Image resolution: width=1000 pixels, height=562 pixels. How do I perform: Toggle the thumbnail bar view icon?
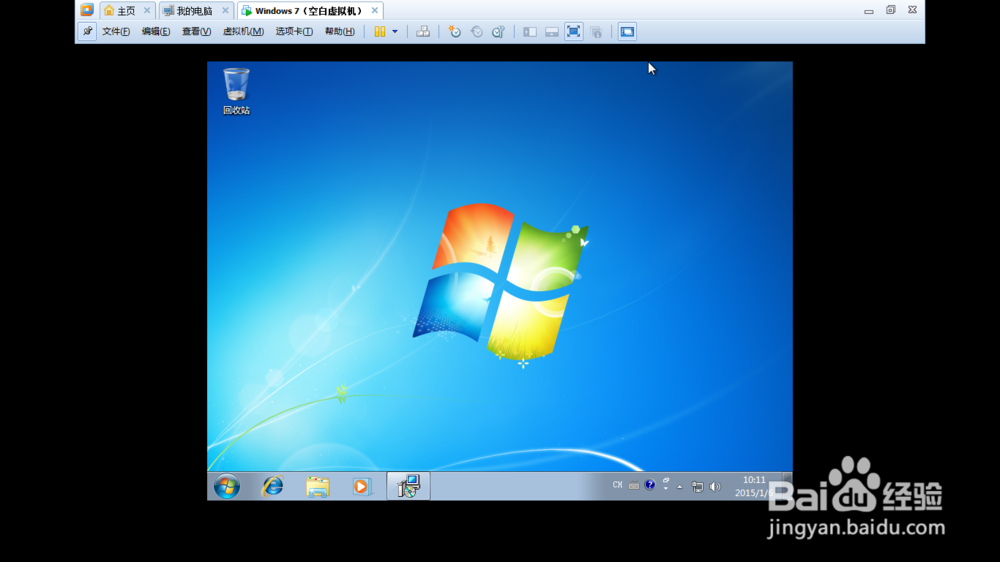click(552, 31)
